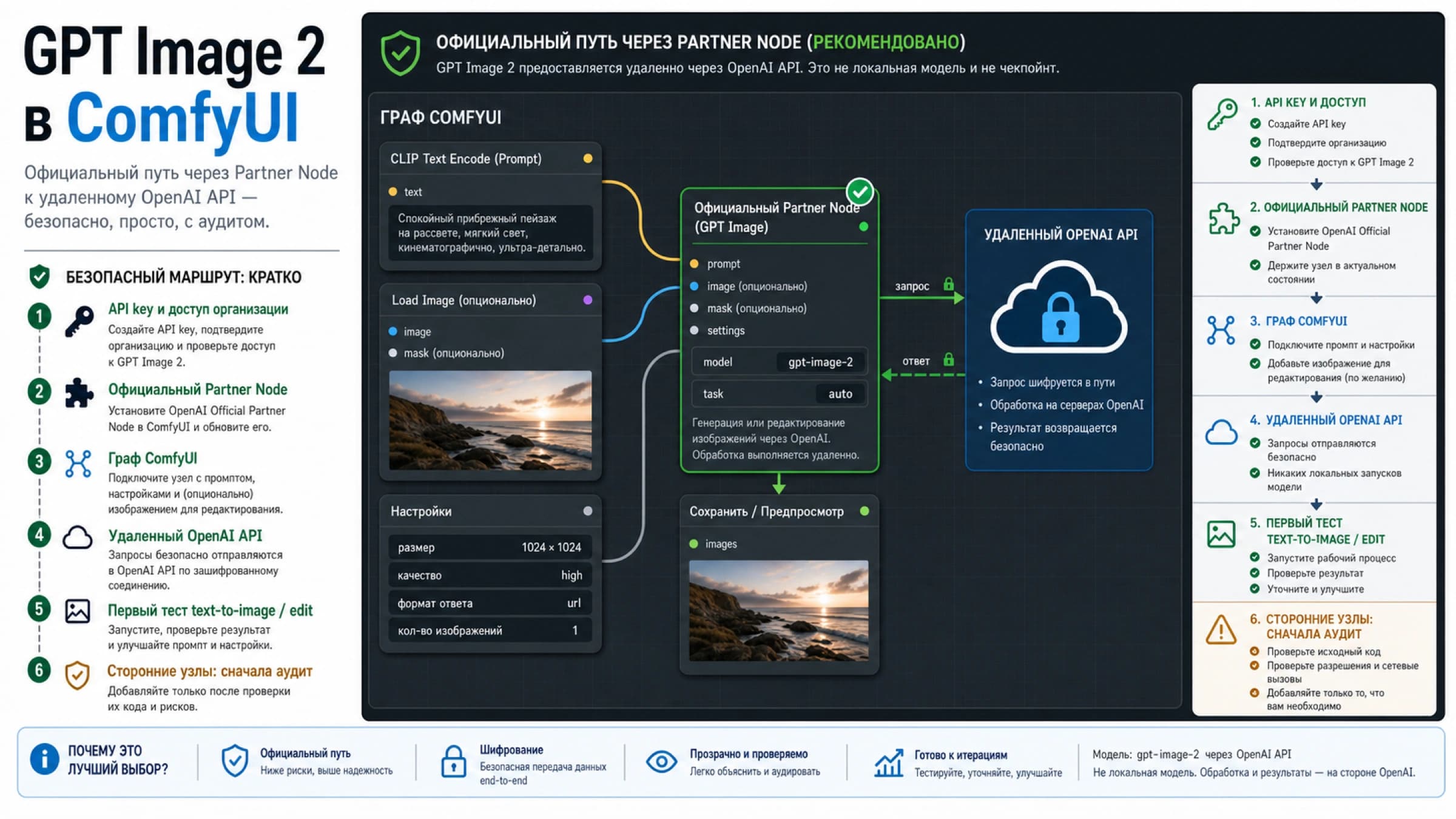
Task: Click the green images socket on save node
Action: click(x=694, y=544)
